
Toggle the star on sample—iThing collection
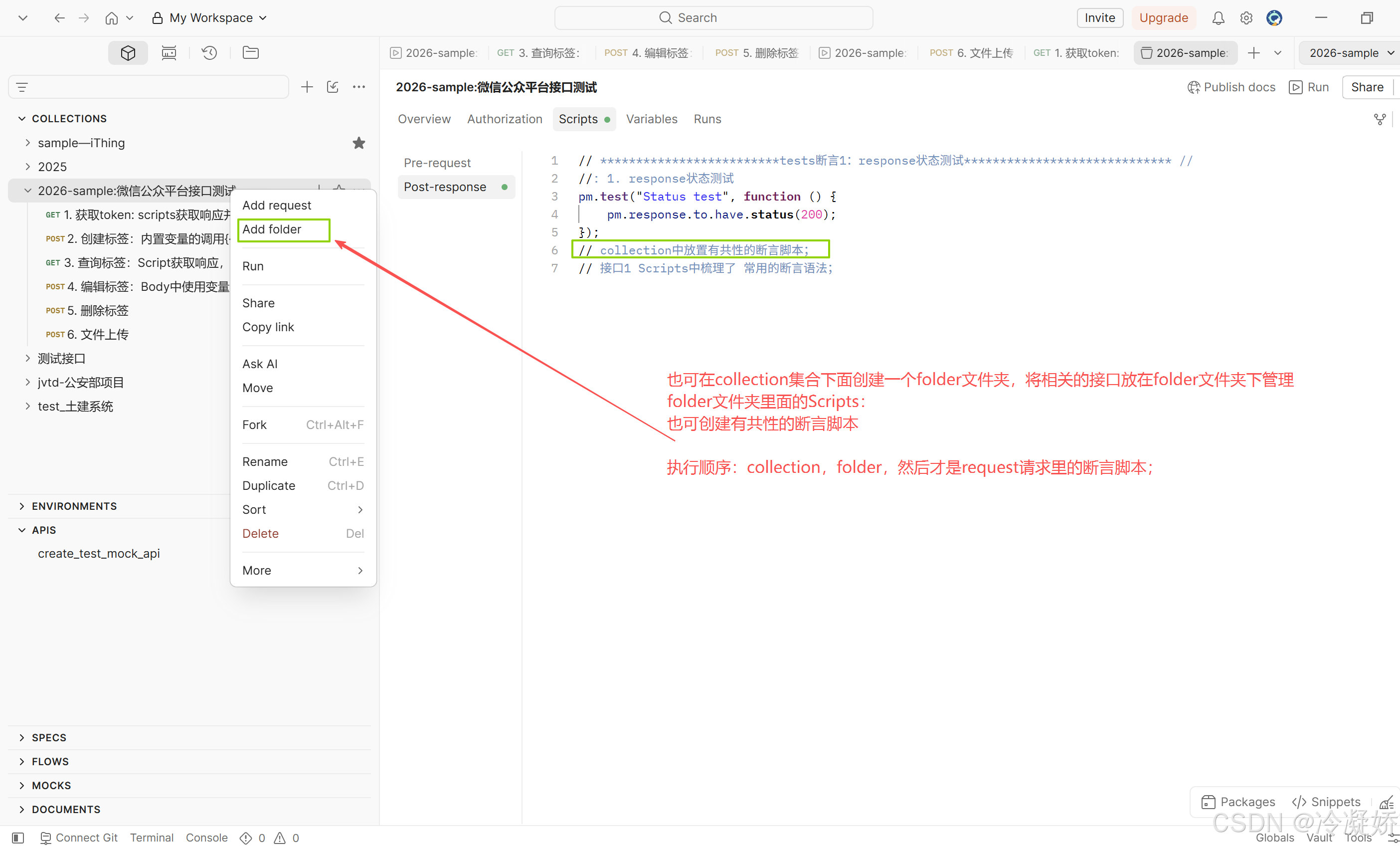[x=358, y=143]
